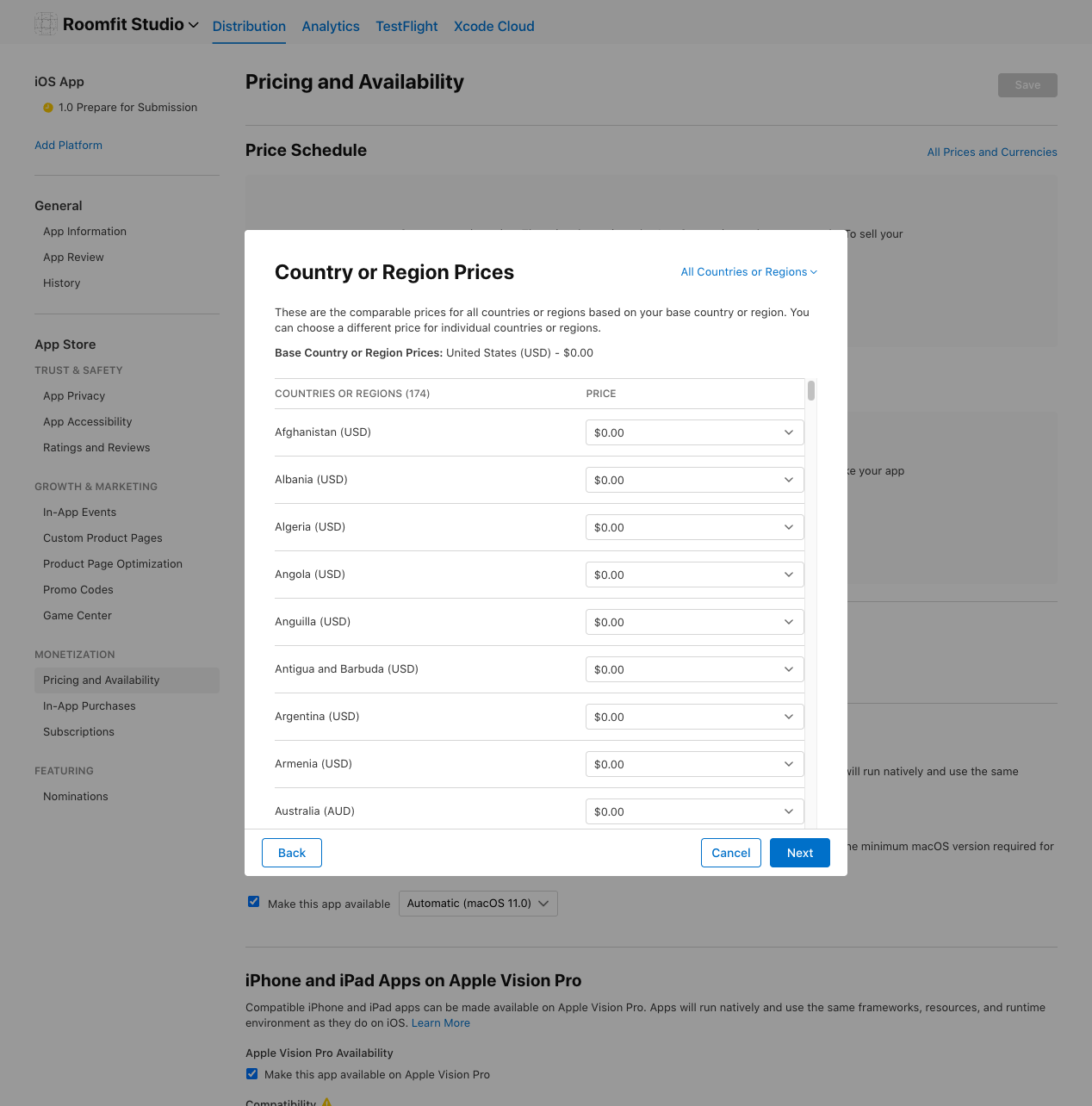Viewport: 1092px width, 1106px height.
Task: Open the Automatic (macOS 11.0) version dropdown
Action: tap(478, 904)
